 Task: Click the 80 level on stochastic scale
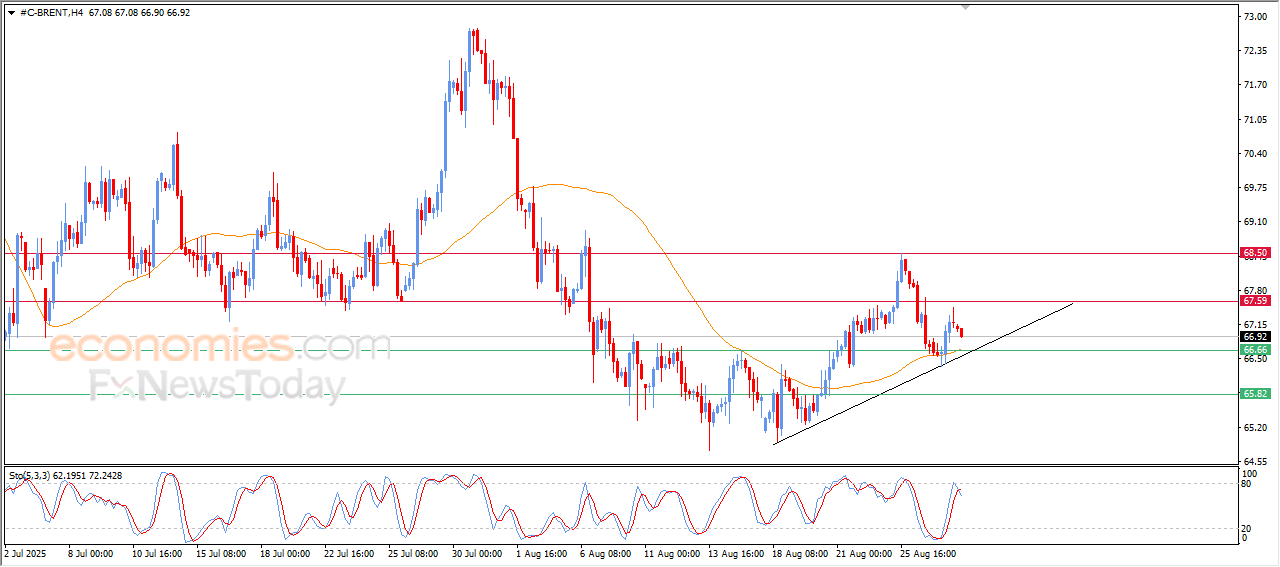point(1247,484)
